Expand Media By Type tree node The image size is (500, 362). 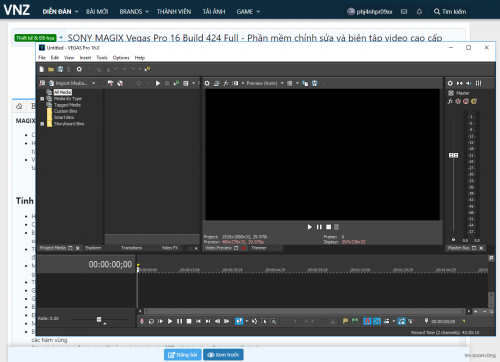[x=42, y=99]
